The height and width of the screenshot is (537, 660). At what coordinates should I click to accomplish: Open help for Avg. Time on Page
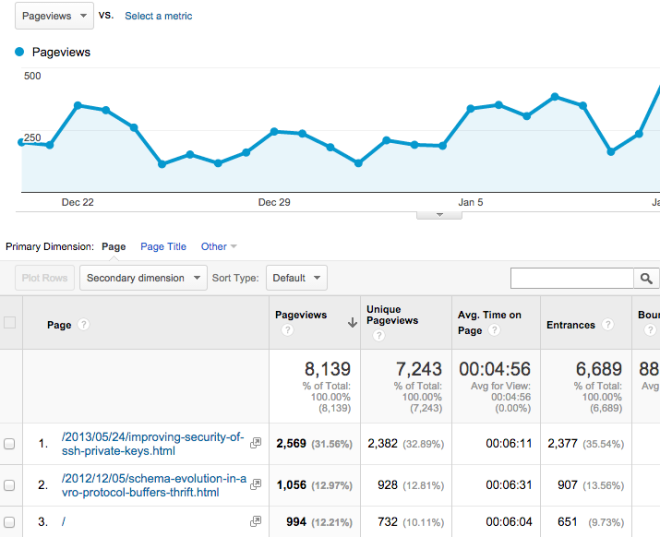[494, 330]
